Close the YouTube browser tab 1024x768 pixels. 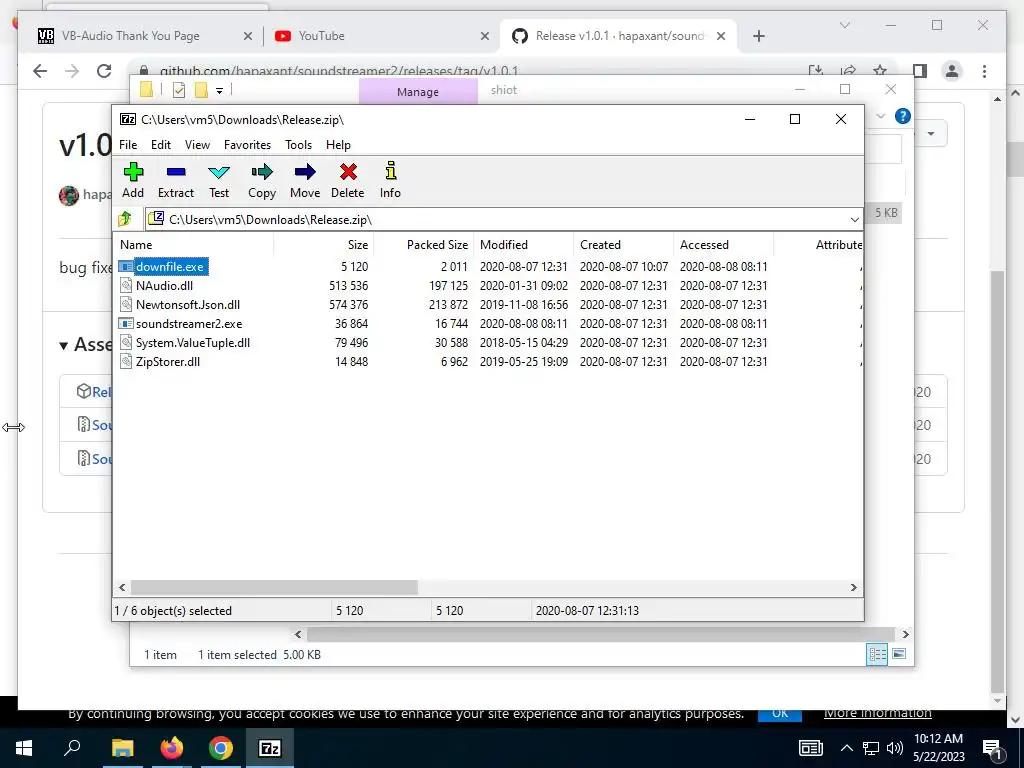(485, 36)
